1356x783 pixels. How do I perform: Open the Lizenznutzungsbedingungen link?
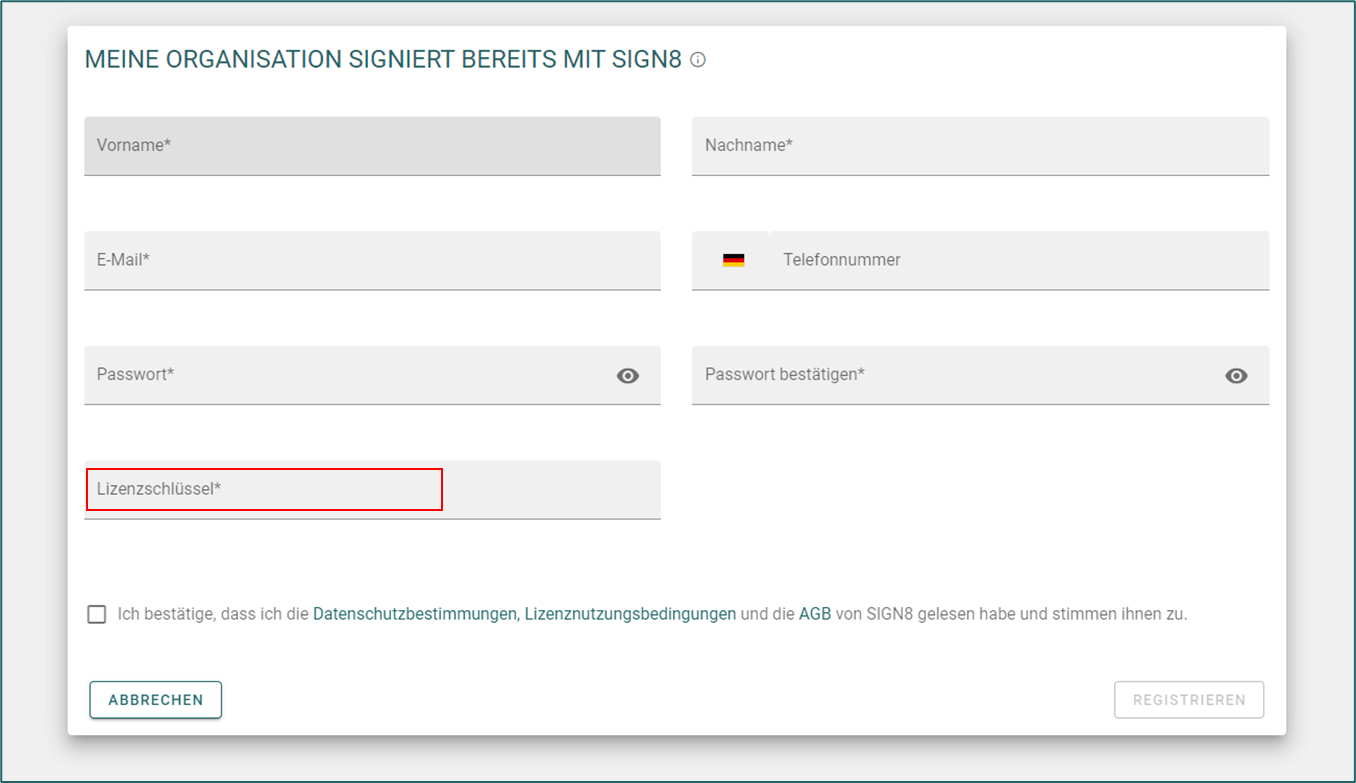[x=630, y=614]
